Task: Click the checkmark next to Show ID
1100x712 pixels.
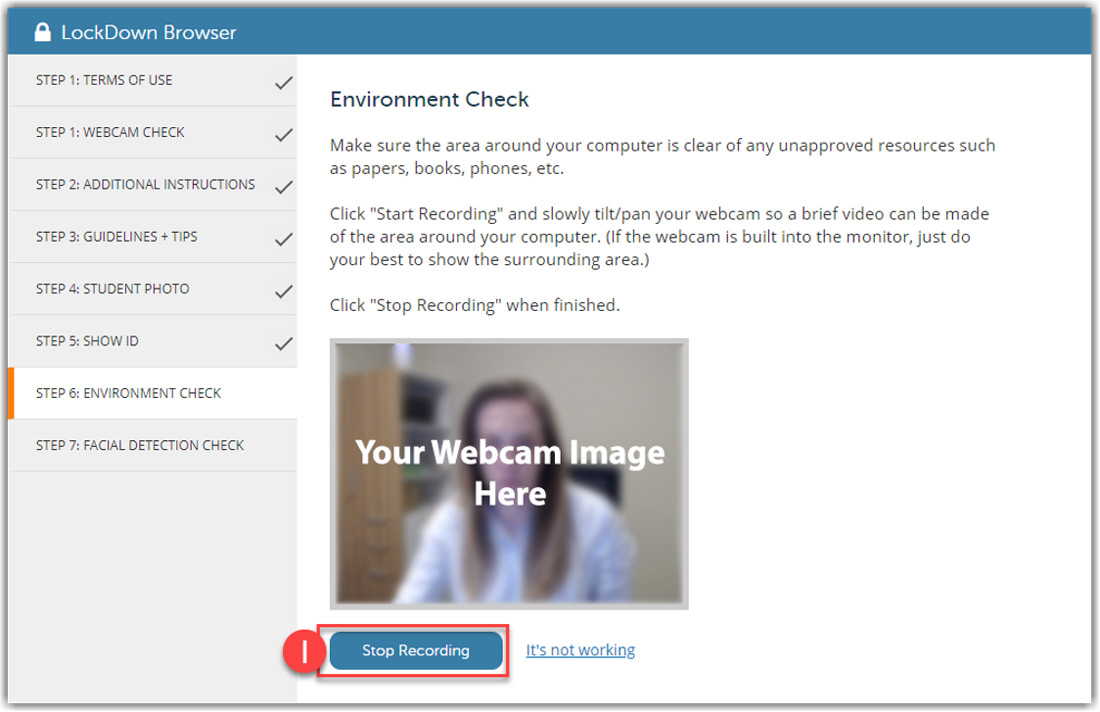Action: [284, 343]
